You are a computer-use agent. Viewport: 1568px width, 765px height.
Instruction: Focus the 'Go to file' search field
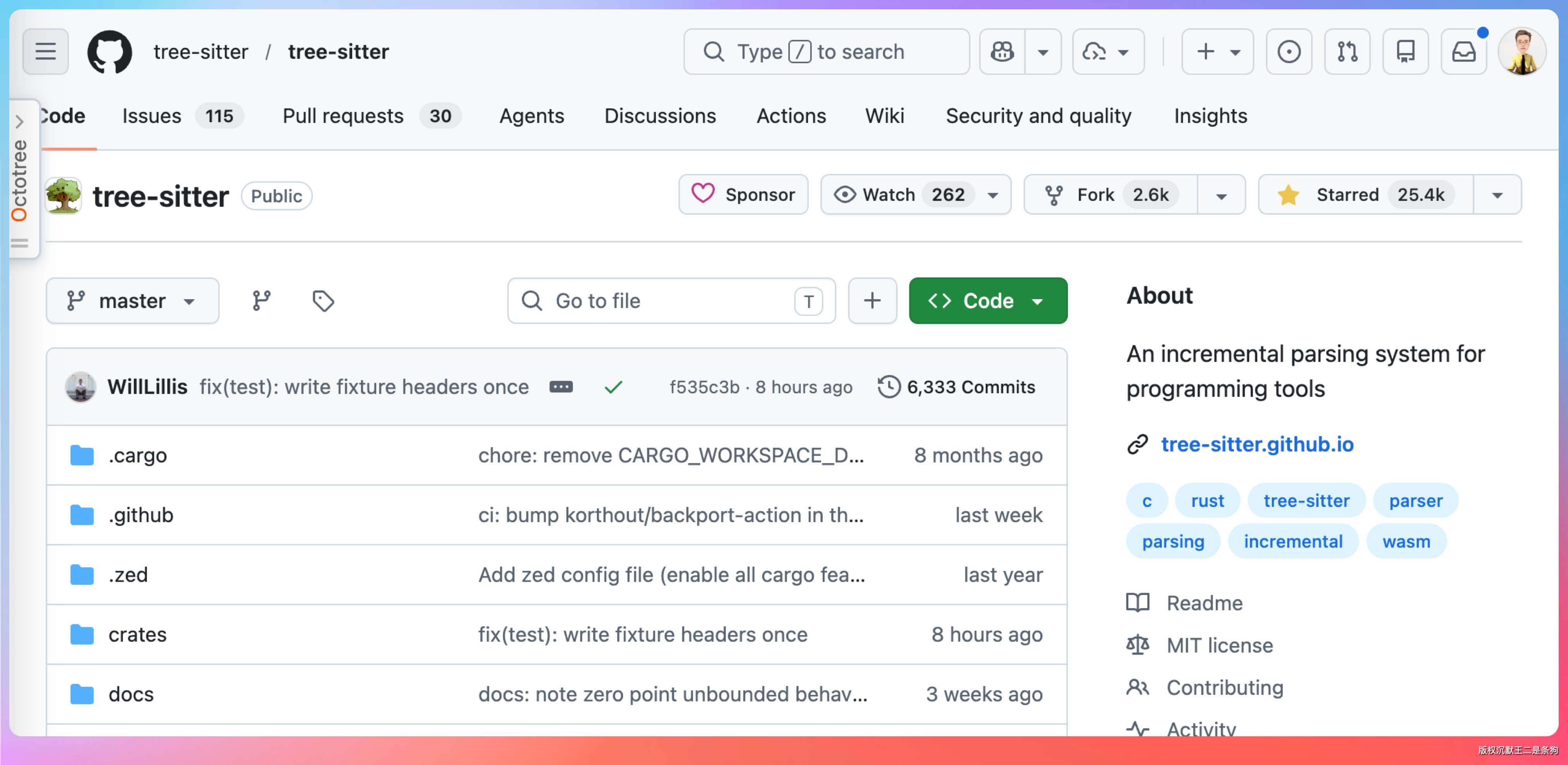point(671,300)
